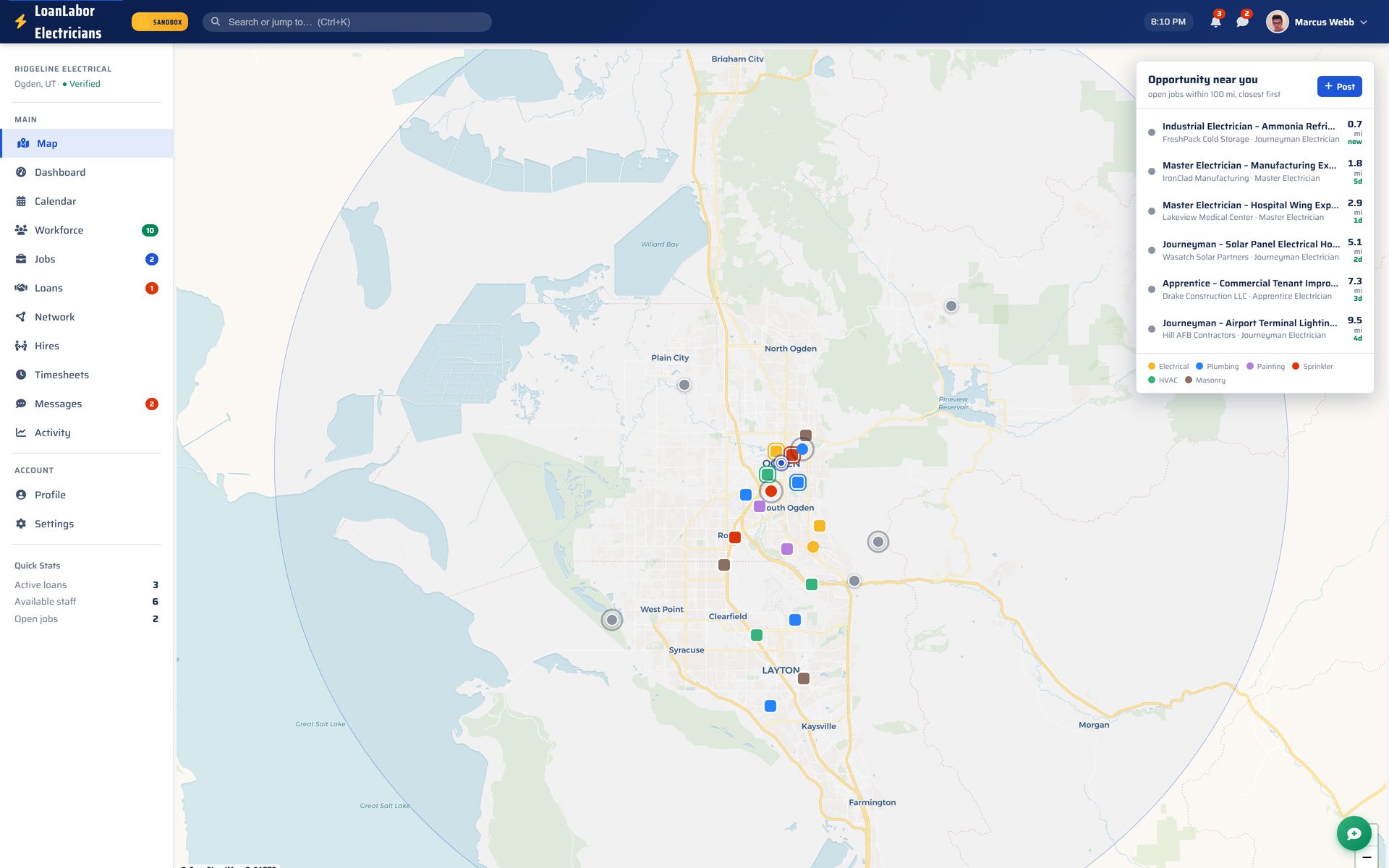The width and height of the screenshot is (1389, 868).
Task: Click the HVAC green legend dot
Action: [x=1152, y=380]
